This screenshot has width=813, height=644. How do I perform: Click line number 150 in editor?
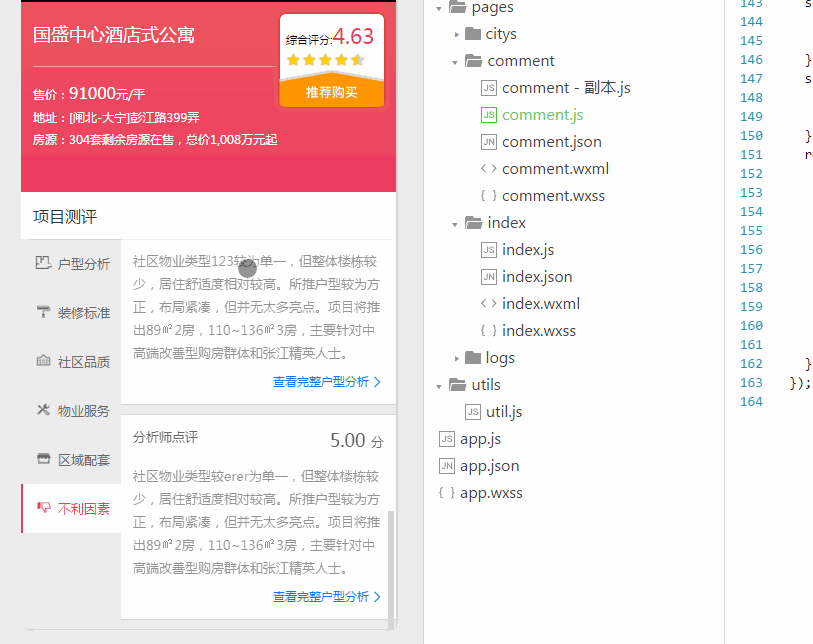[751, 135]
